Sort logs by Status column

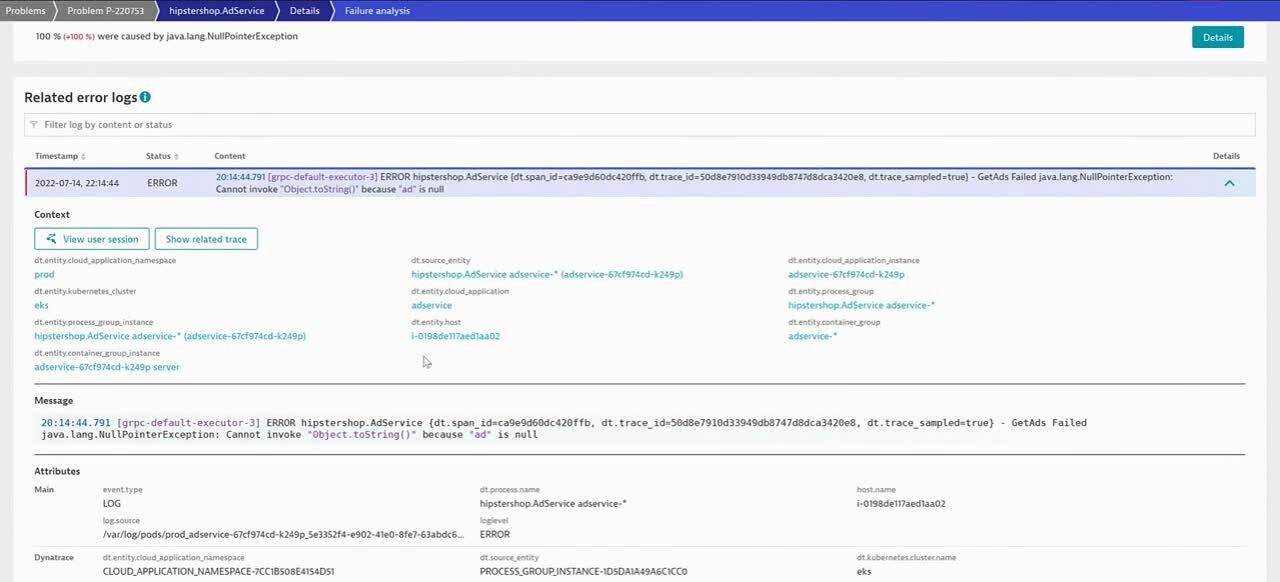click(x=162, y=156)
